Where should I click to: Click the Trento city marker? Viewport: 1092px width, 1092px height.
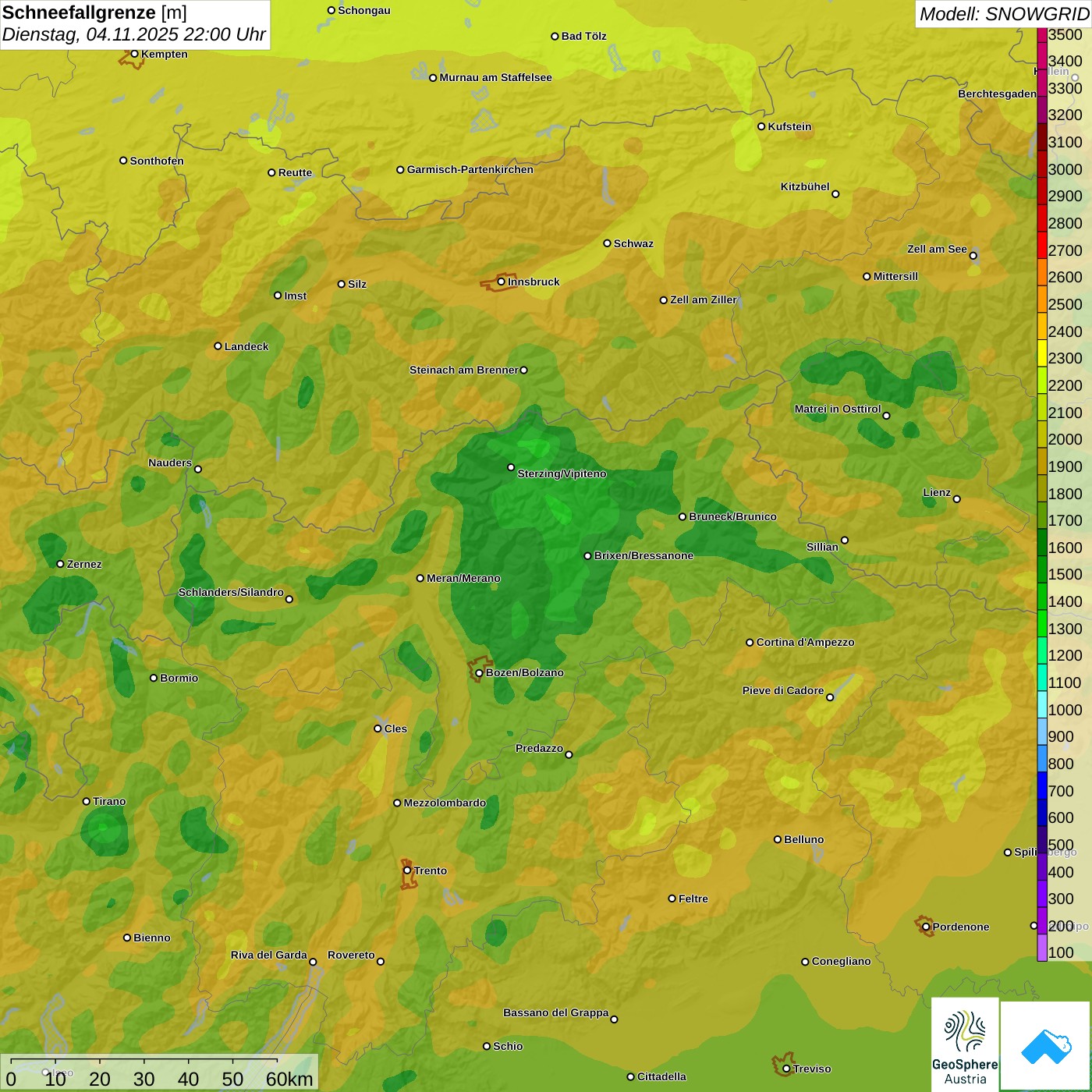(407, 870)
